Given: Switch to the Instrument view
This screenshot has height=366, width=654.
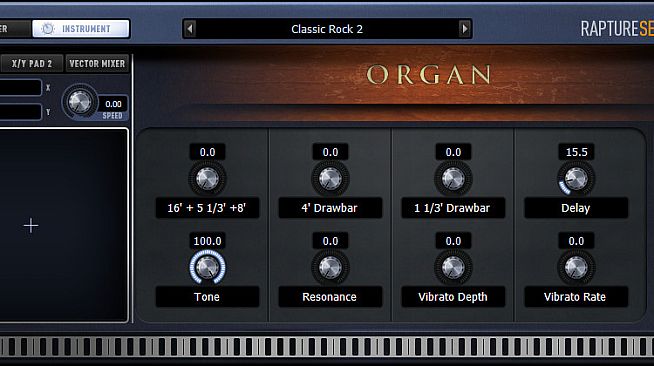Looking at the screenshot, I should [x=80, y=29].
